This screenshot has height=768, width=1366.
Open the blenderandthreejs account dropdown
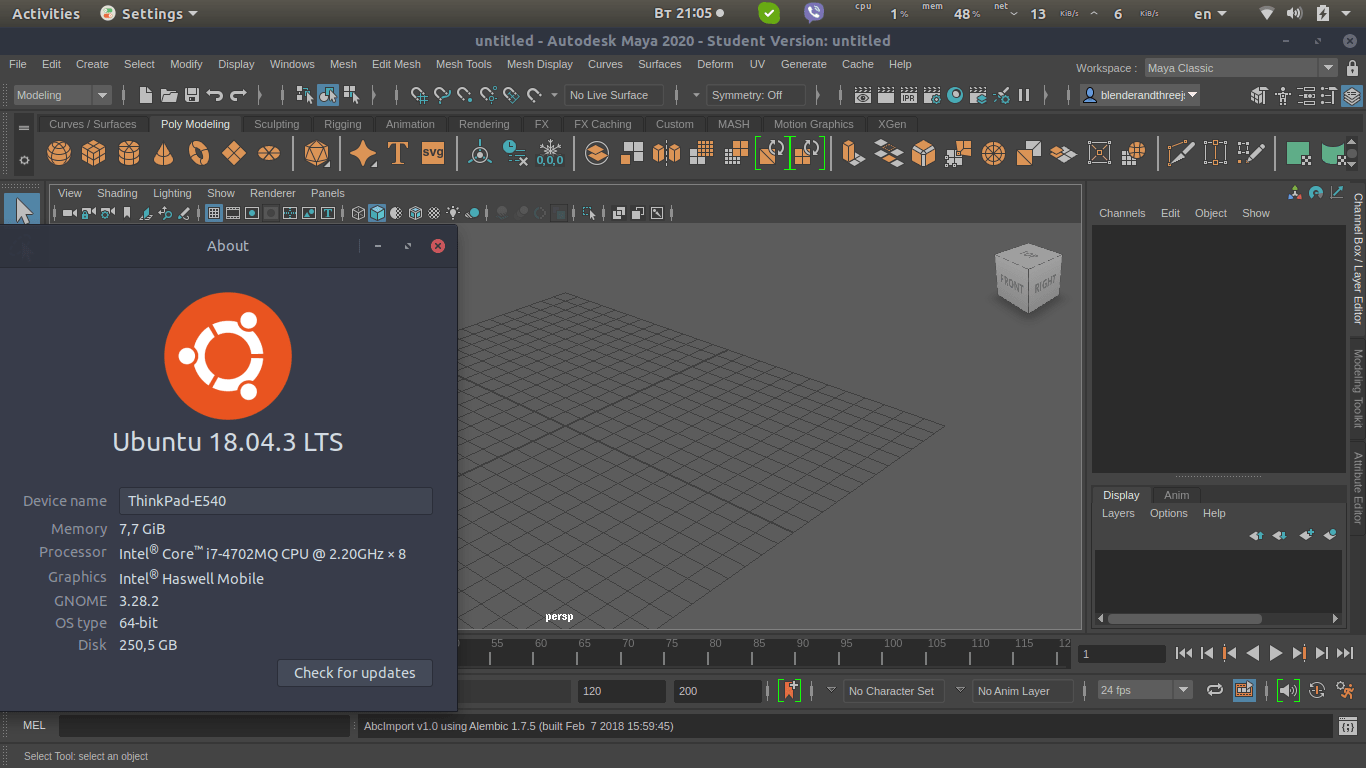[1141, 95]
